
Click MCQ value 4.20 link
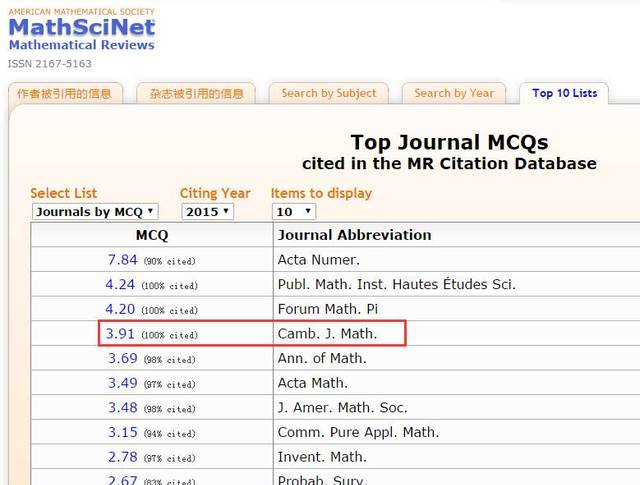click(120, 309)
